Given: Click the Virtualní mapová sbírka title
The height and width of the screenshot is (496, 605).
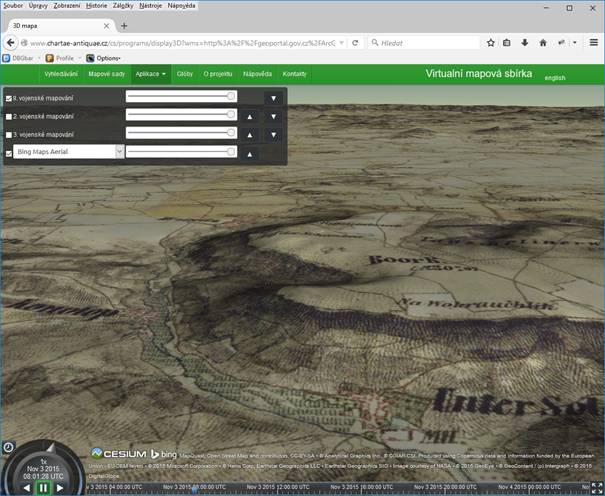Looking at the screenshot, I should (x=478, y=74).
